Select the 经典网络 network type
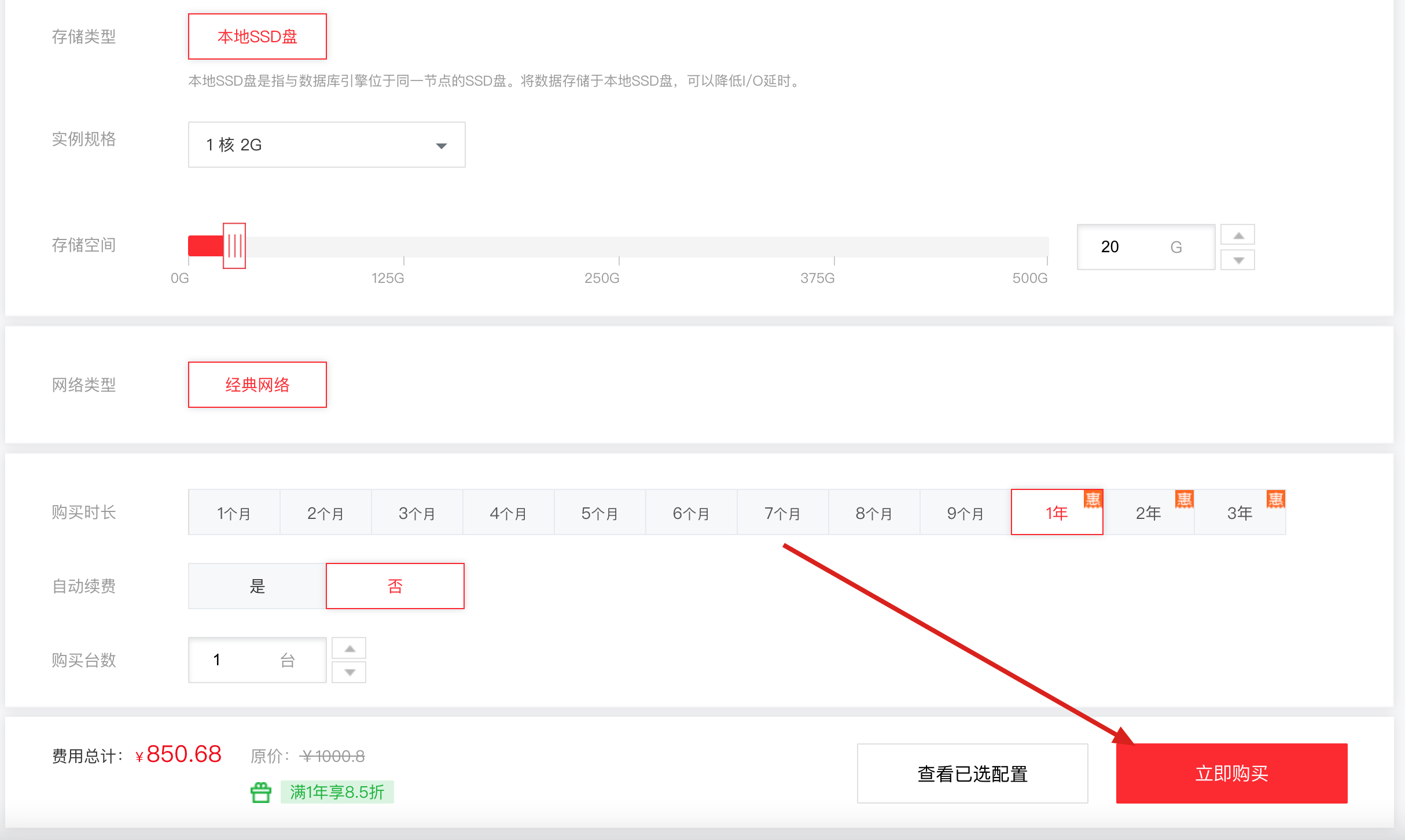This screenshot has width=1405, height=840. click(x=257, y=385)
